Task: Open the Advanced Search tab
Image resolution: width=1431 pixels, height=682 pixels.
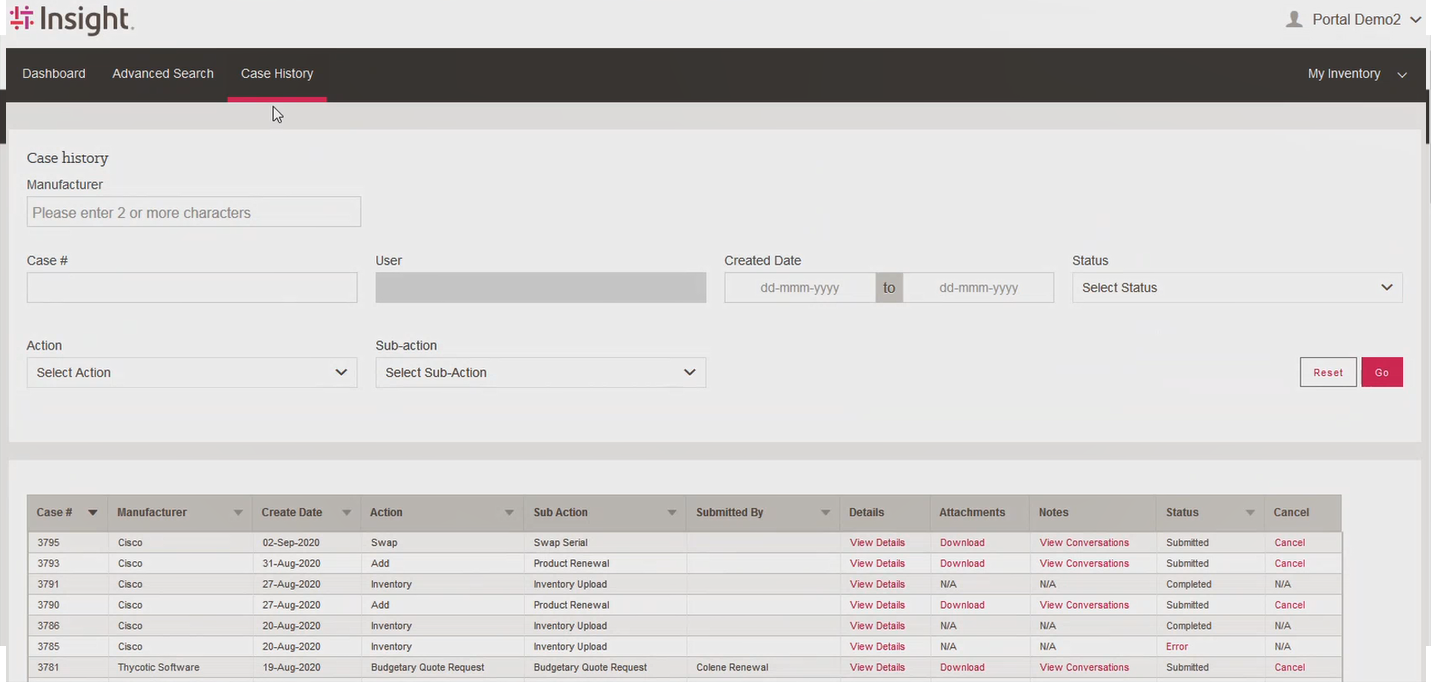Action: coord(163,74)
